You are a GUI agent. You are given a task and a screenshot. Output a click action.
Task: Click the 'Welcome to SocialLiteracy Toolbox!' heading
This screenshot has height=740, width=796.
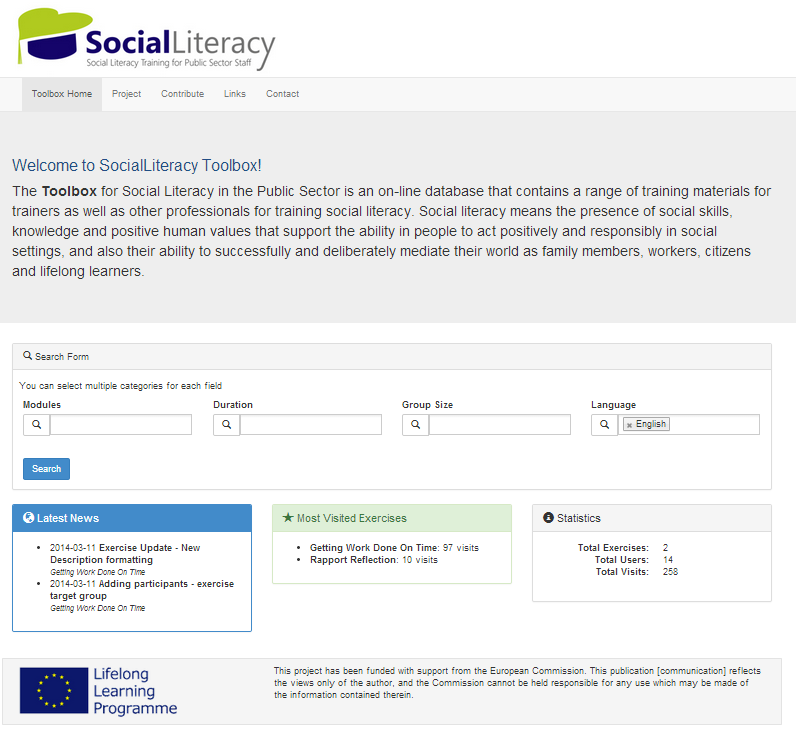click(x=137, y=165)
